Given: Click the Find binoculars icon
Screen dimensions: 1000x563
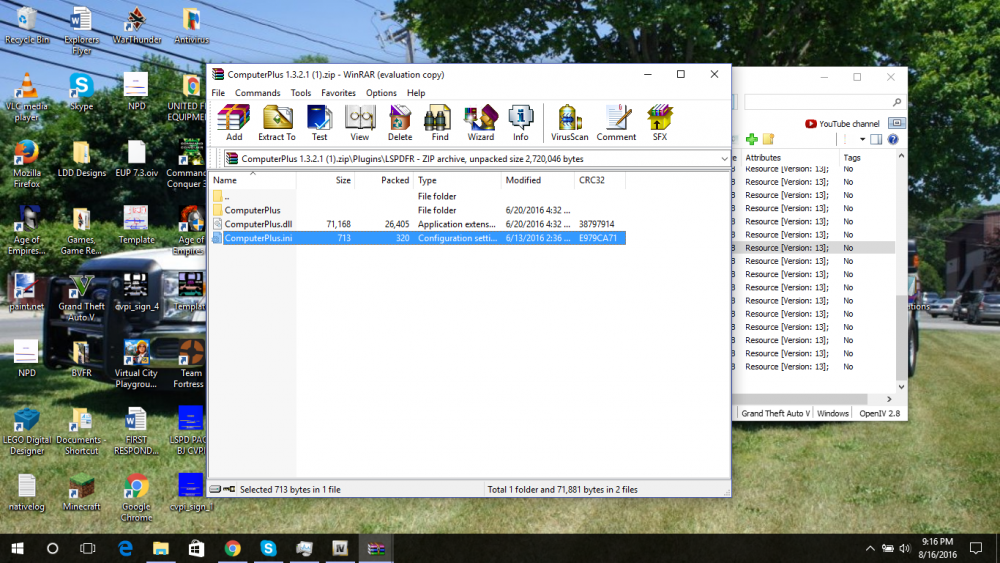Looking at the screenshot, I should point(439,122).
